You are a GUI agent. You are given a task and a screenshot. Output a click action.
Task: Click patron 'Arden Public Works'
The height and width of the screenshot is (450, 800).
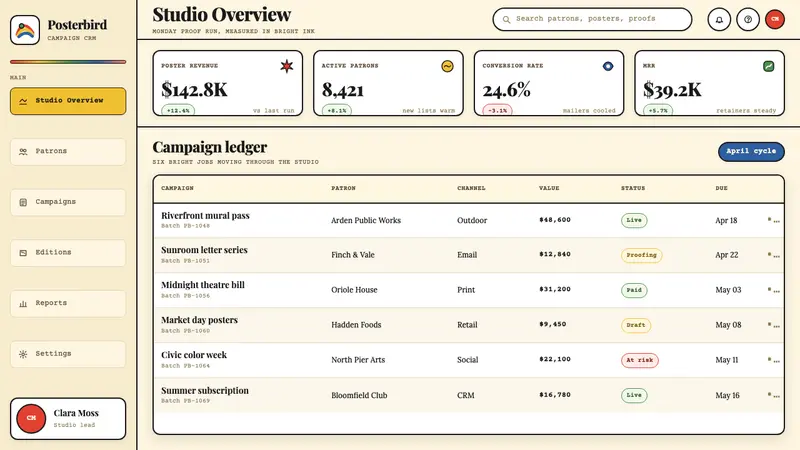click(366, 220)
